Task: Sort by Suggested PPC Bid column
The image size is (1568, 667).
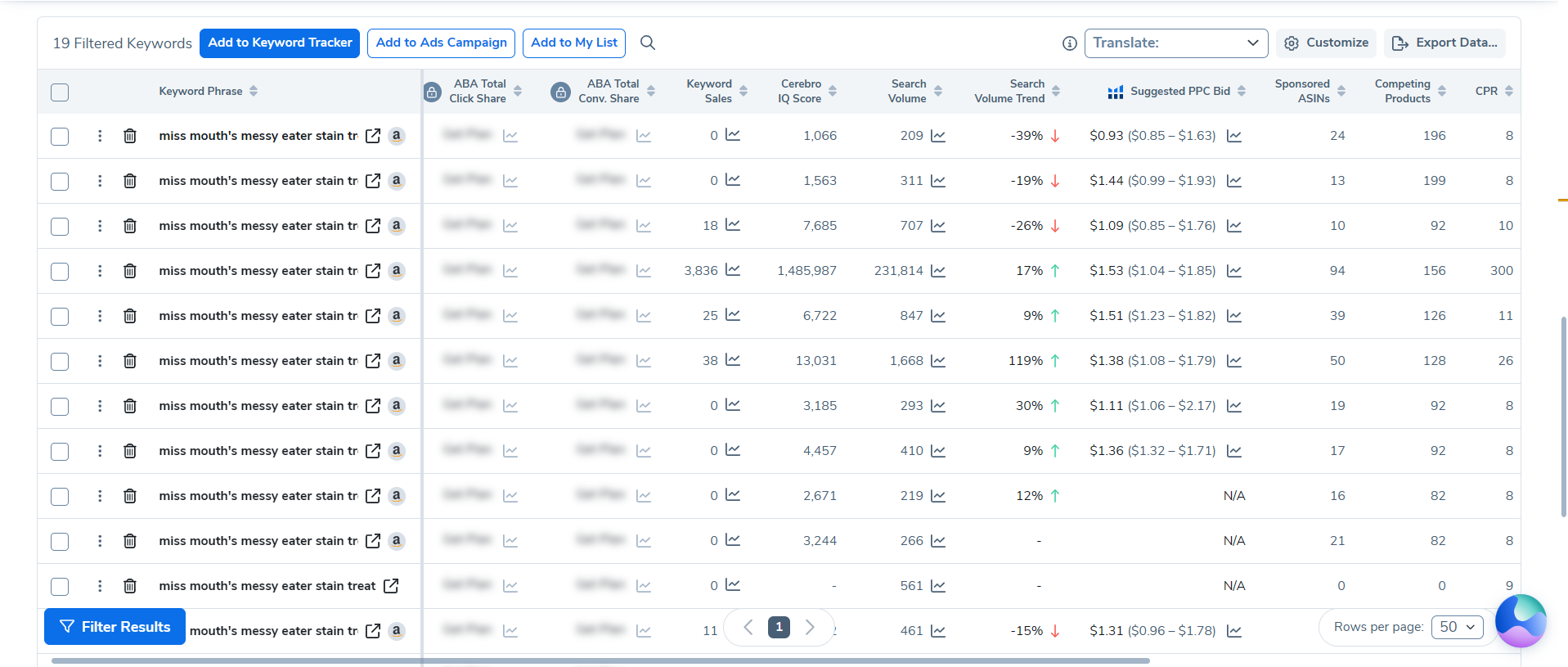Action: 1242,91
